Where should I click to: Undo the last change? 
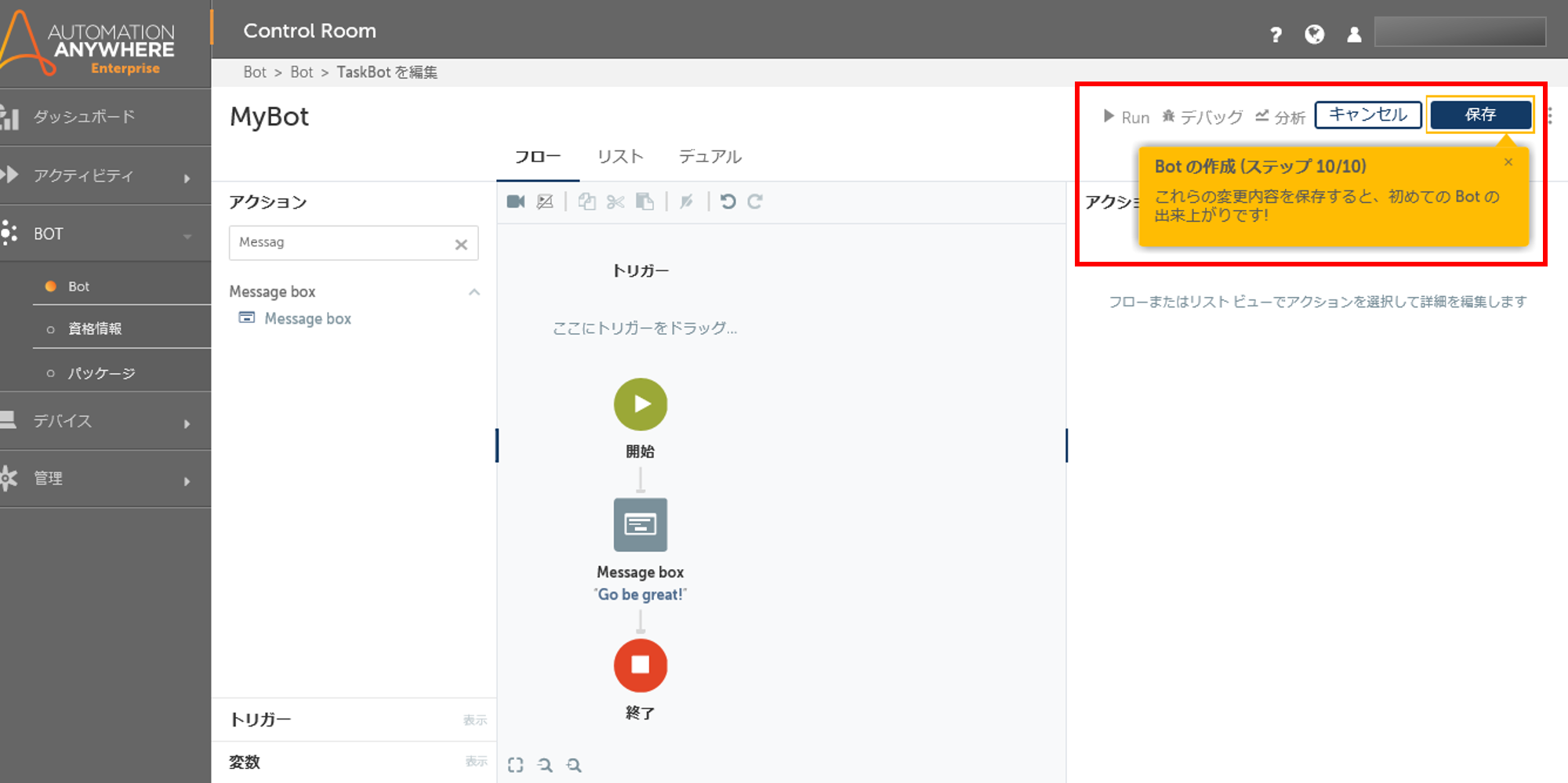tap(728, 201)
